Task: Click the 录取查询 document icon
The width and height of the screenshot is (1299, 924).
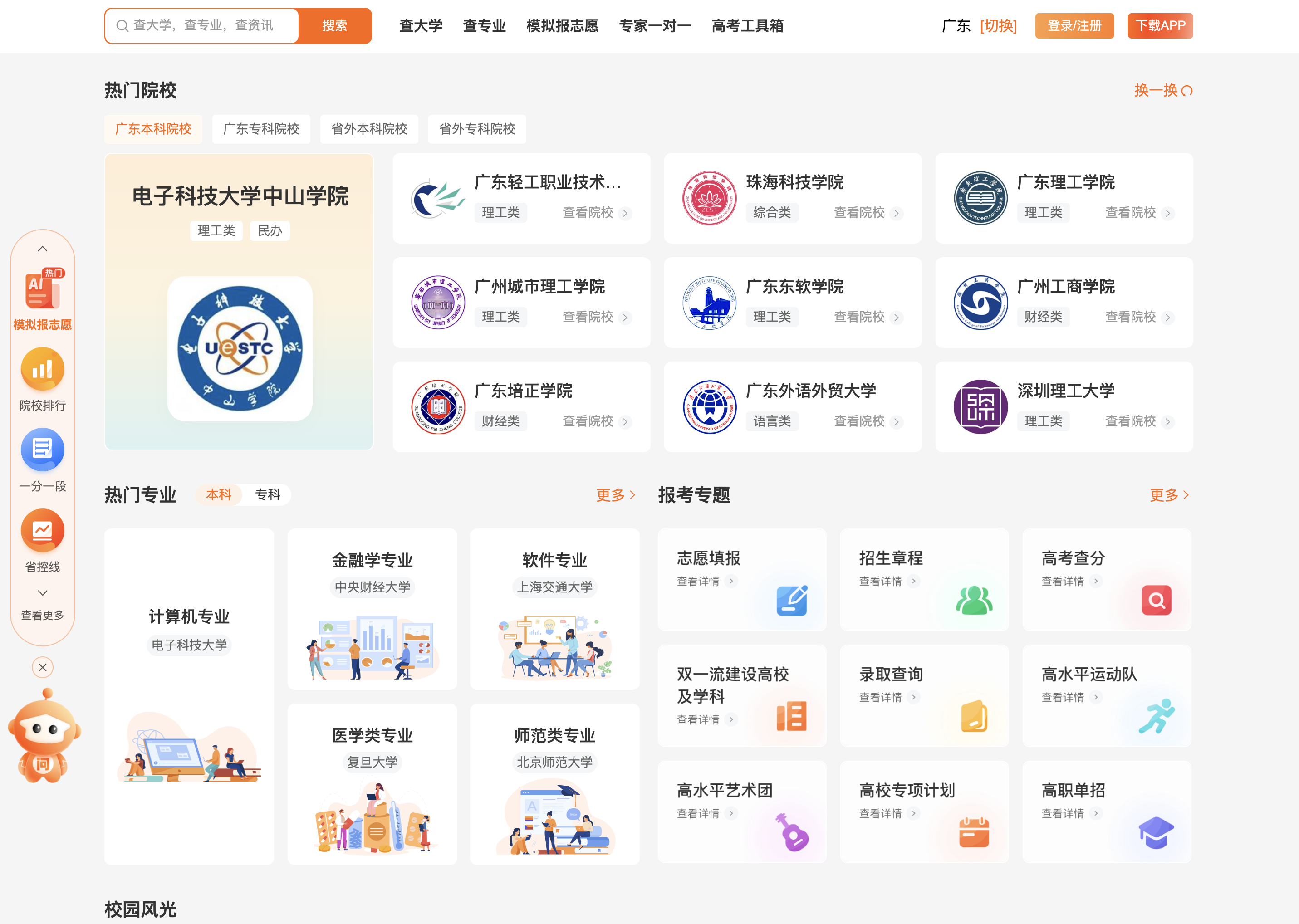Action: [974, 716]
